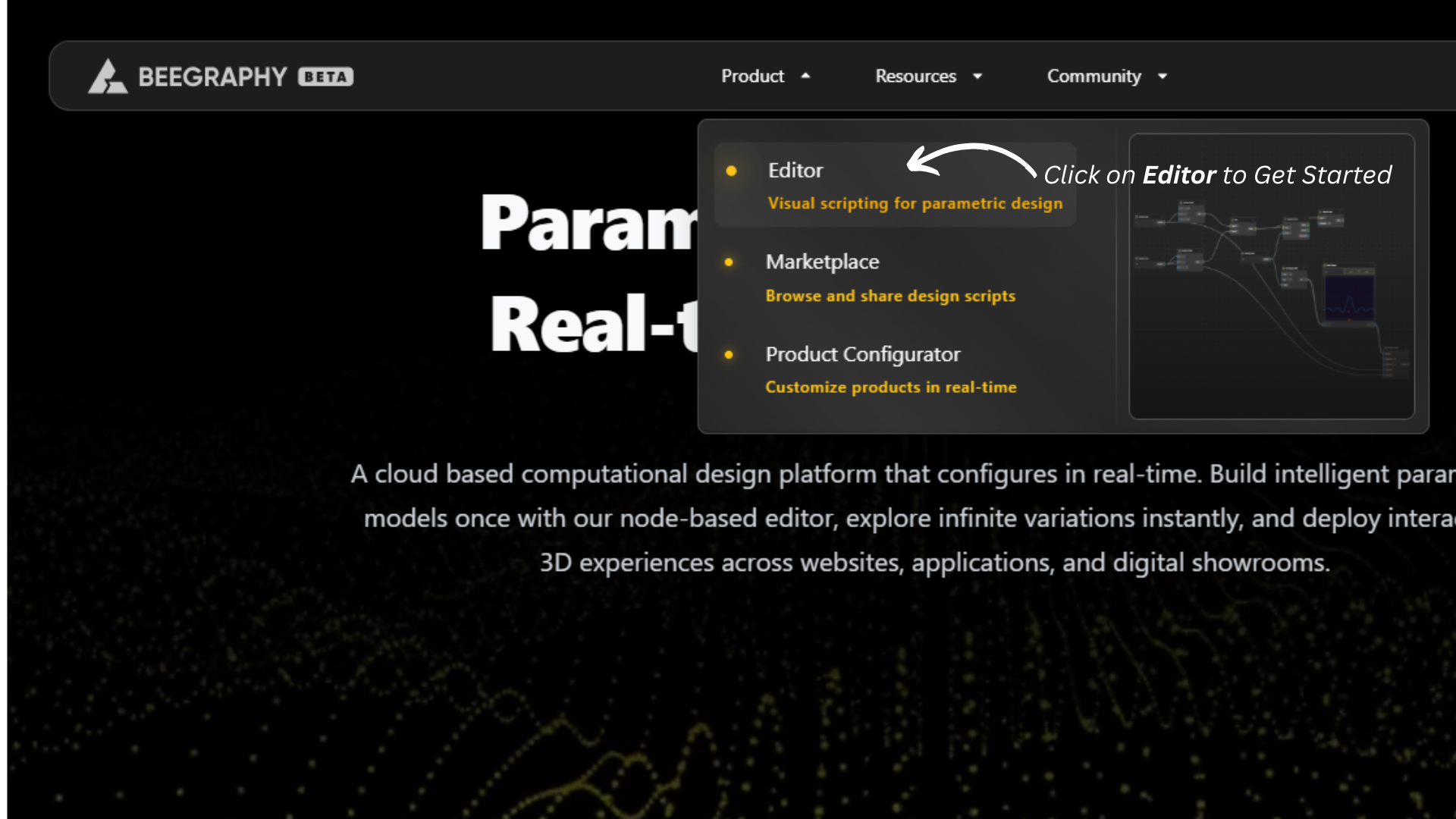Click yellow bullet next to Editor
The image size is (1456, 819).
pos(731,171)
